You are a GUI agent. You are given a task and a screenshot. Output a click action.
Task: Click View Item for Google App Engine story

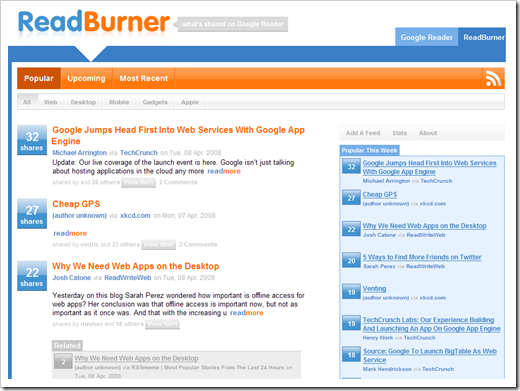[138, 182]
